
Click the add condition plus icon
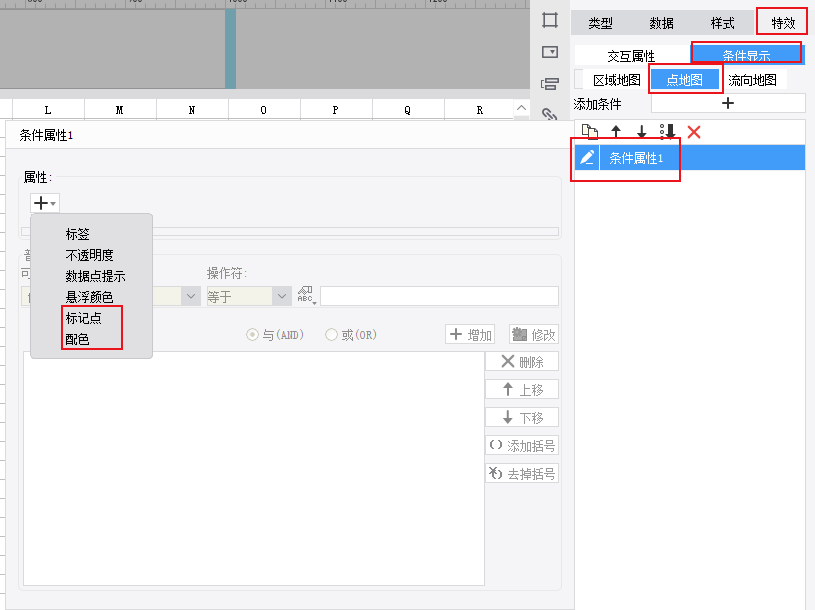(x=728, y=103)
